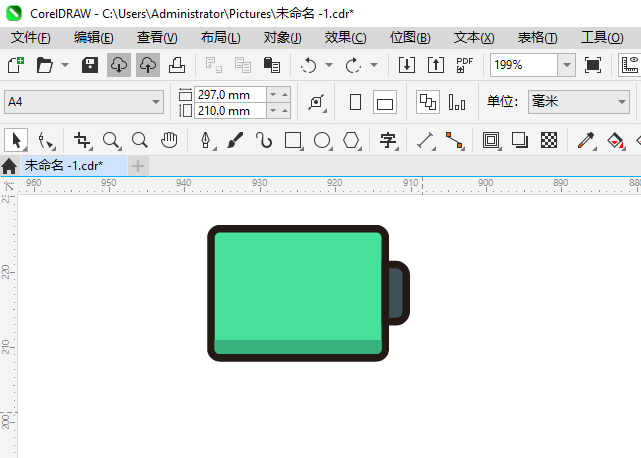Print the document
Viewport: 641px width, 458px height.
coord(177,65)
